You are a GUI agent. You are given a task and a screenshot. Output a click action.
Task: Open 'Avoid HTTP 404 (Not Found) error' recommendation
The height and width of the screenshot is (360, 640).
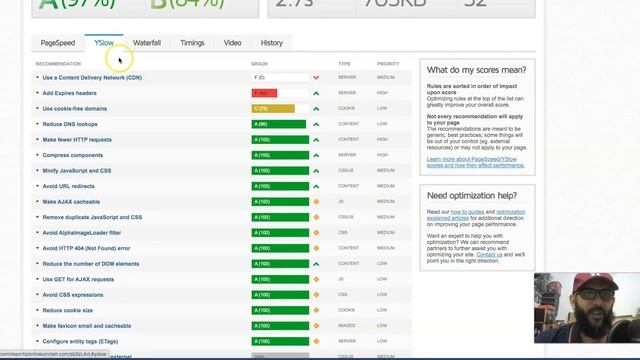[x=86, y=248]
